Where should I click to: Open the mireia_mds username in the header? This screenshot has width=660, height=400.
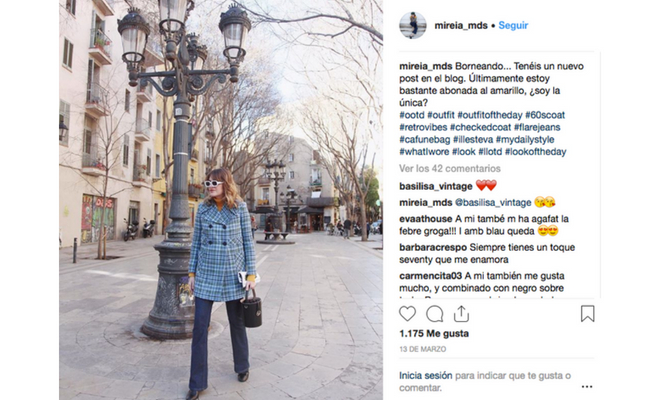(x=461, y=25)
